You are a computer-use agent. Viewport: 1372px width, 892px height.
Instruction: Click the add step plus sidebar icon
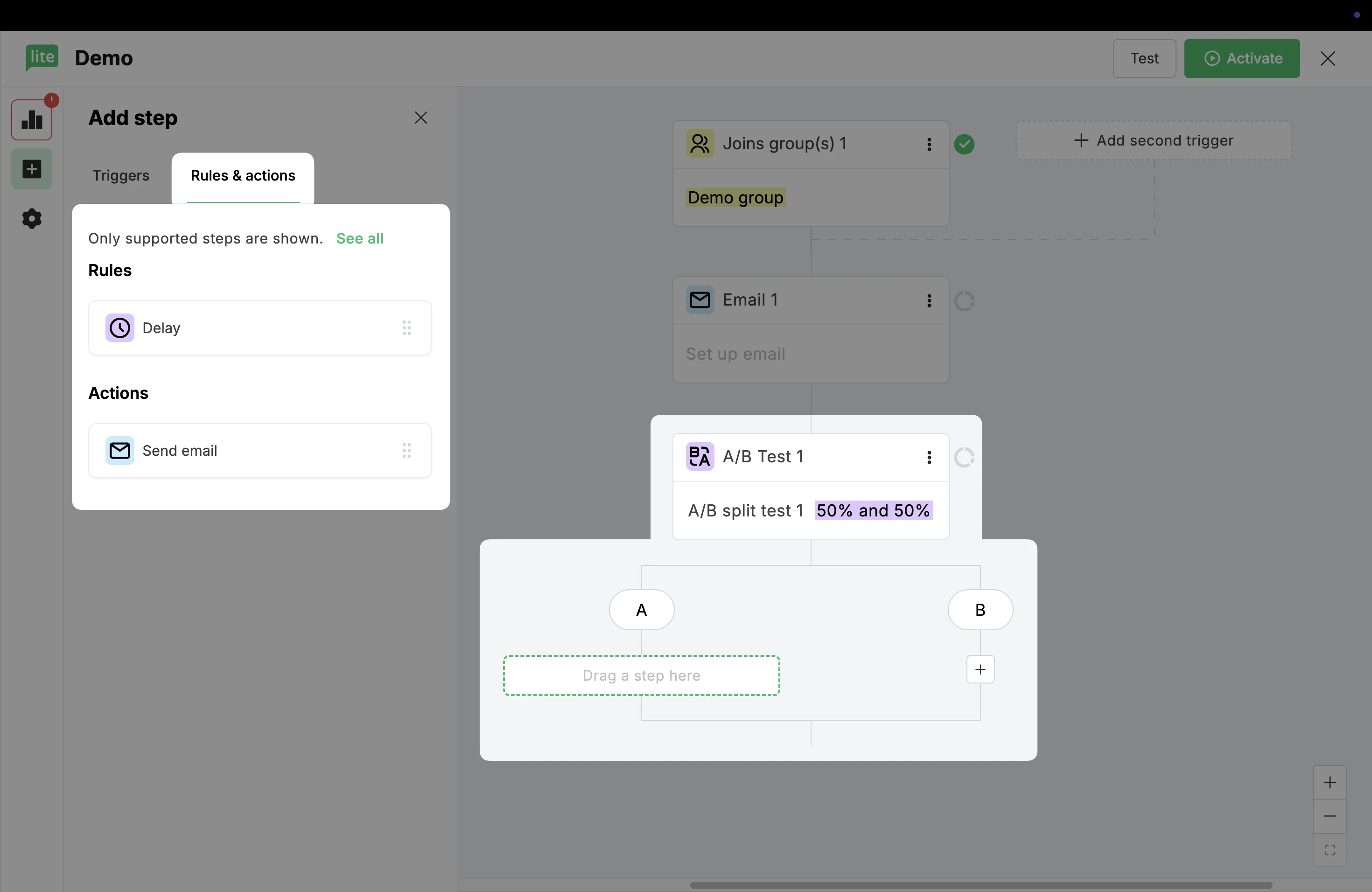[x=32, y=169]
